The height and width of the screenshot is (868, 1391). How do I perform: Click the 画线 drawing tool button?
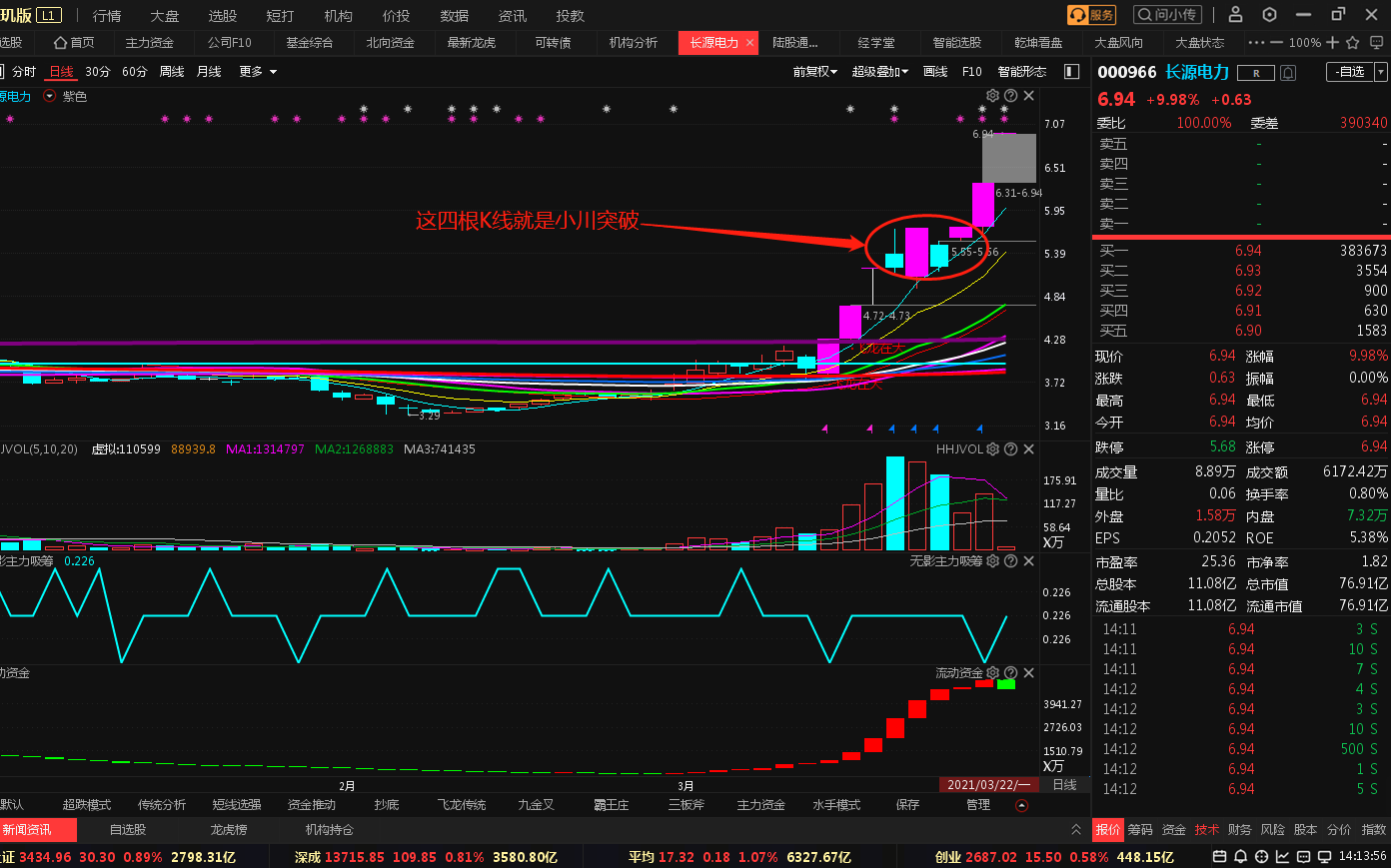pos(935,72)
